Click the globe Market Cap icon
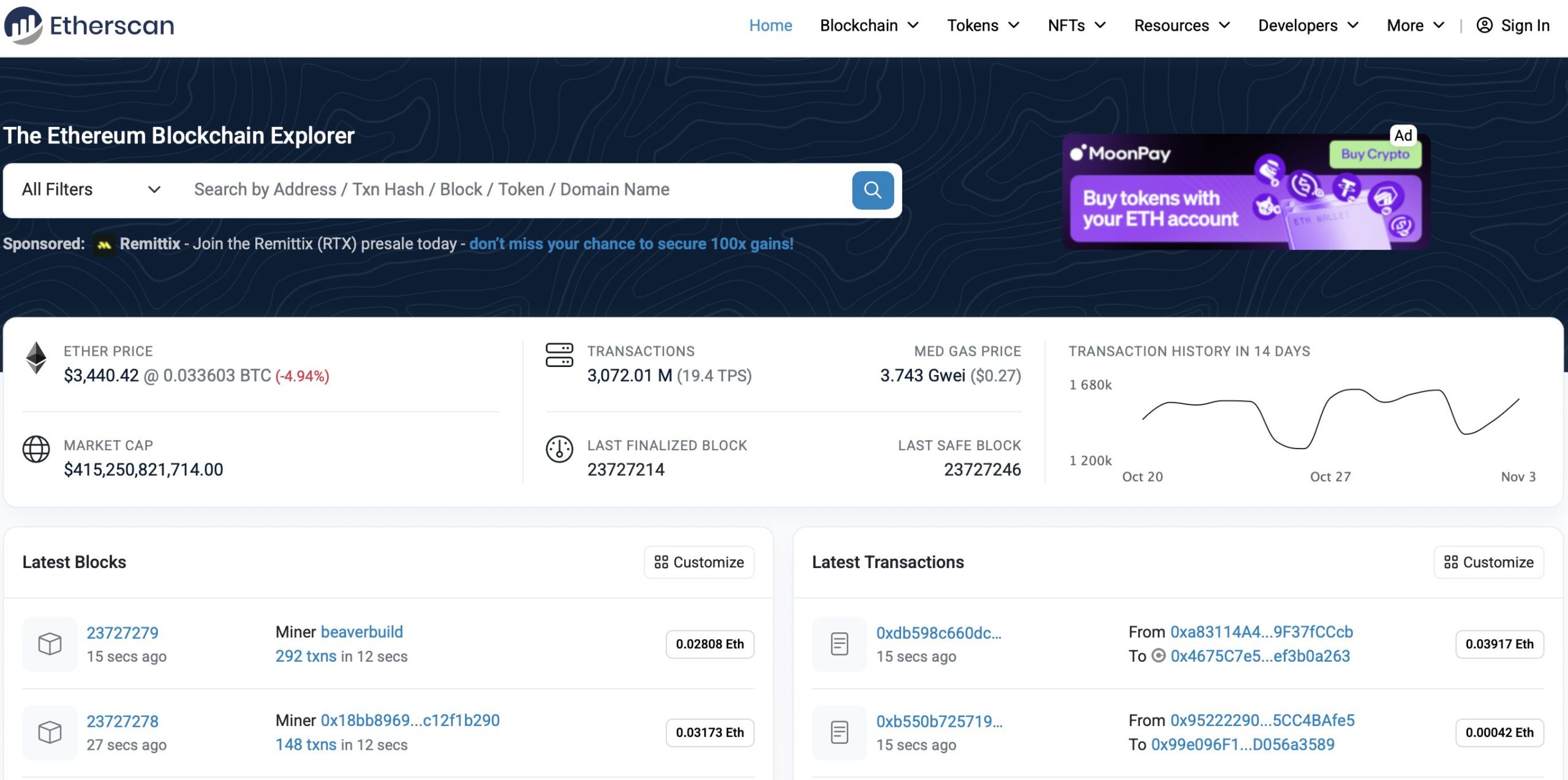This screenshot has width=1568, height=780. 36,449
